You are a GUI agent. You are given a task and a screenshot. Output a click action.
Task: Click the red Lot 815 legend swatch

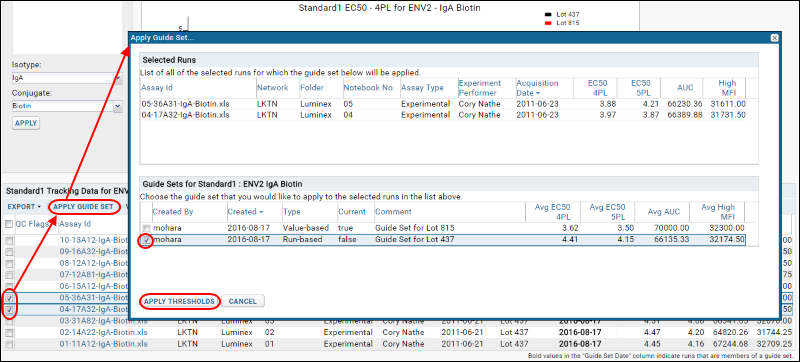pyautogui.click(x=548, y=23)
